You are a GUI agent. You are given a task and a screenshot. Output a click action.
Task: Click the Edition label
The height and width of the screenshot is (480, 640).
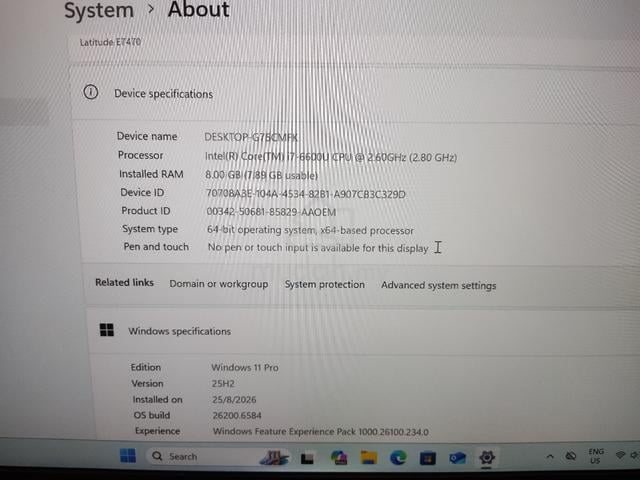(x=146, y=367)
